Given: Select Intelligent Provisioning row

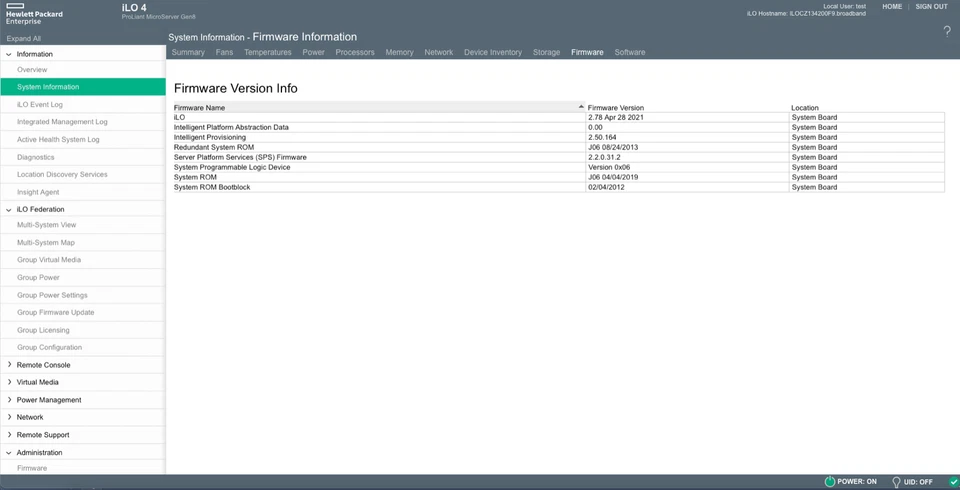Looking at the screenshot, I should point(559,137).
